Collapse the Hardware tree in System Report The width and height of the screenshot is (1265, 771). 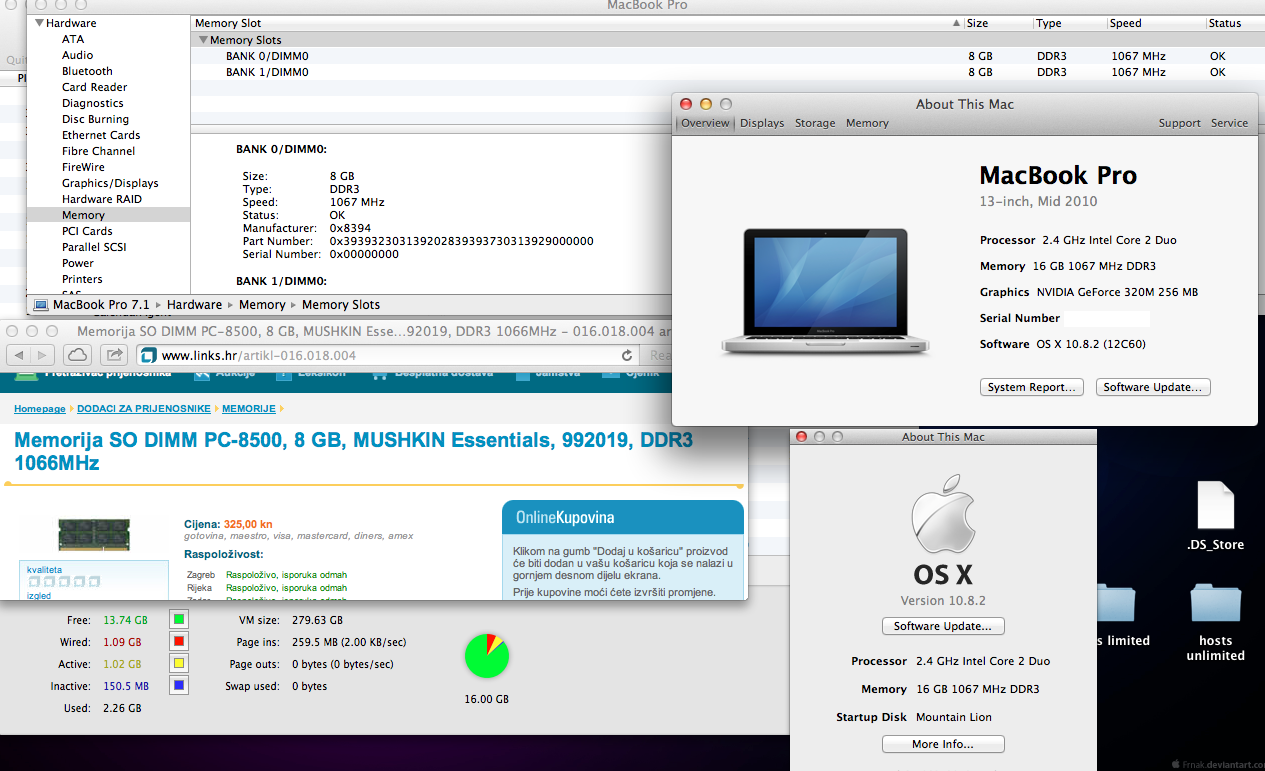click(x=39, y=23)
